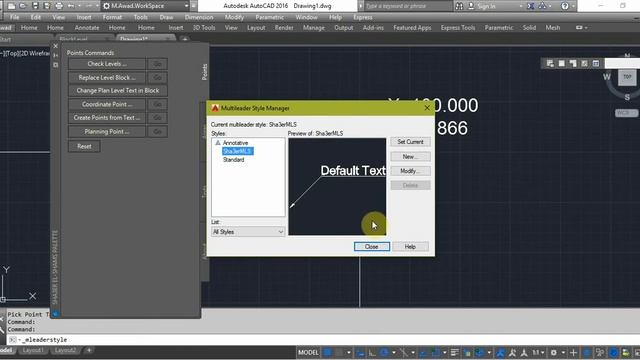Click the ribbon minimize toggle after Mesh

coord(581,28)
